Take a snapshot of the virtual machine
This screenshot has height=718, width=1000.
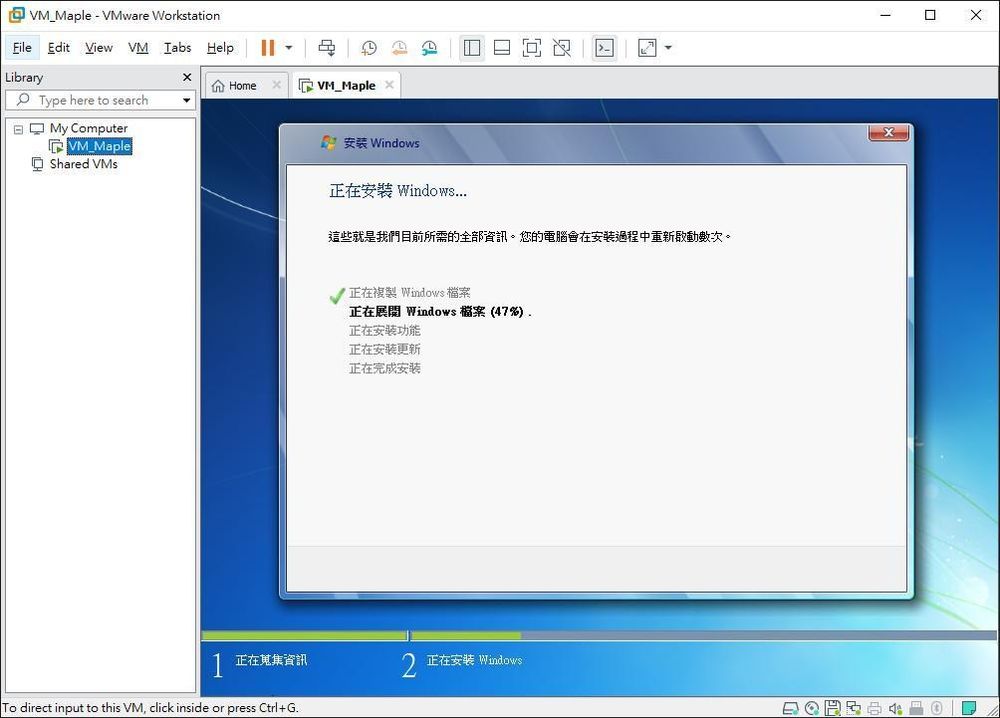(x=369, y=47)
